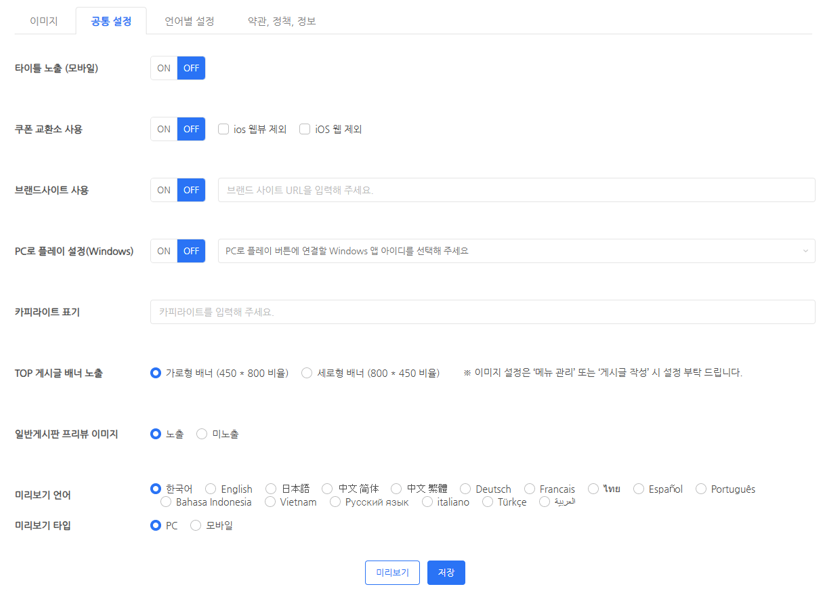Click the 저장 button
Image resolution: width=828 pixels, height=596 pixels.
click(x=446, y=572)
